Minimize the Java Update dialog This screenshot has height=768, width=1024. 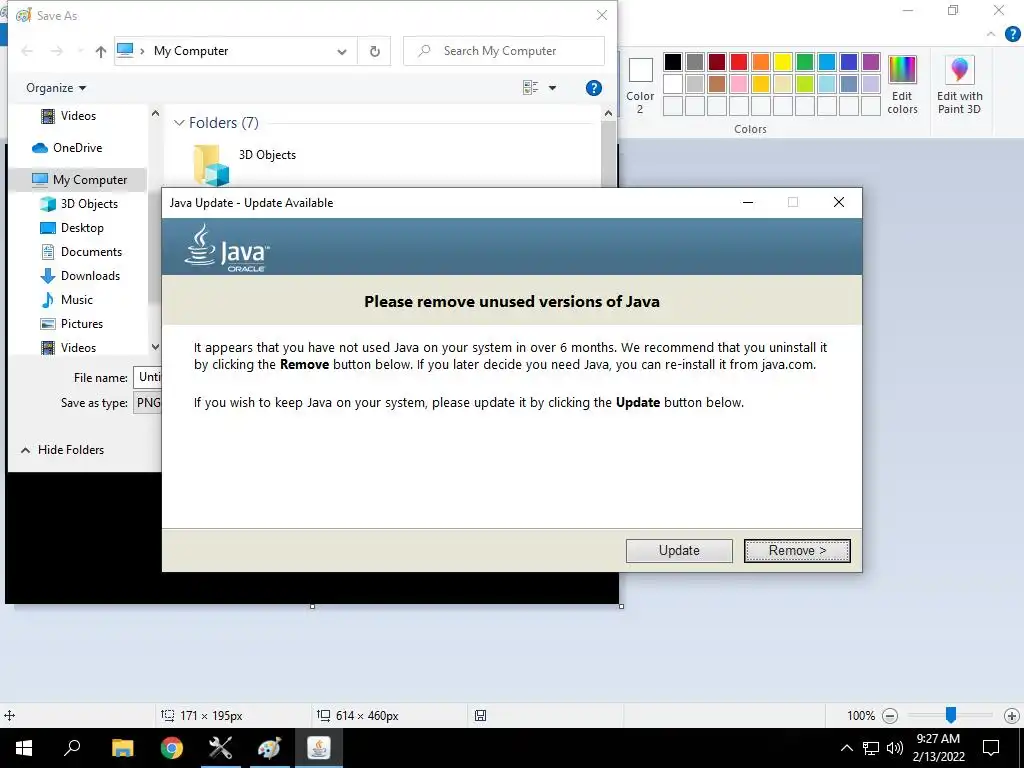point(748,202)
